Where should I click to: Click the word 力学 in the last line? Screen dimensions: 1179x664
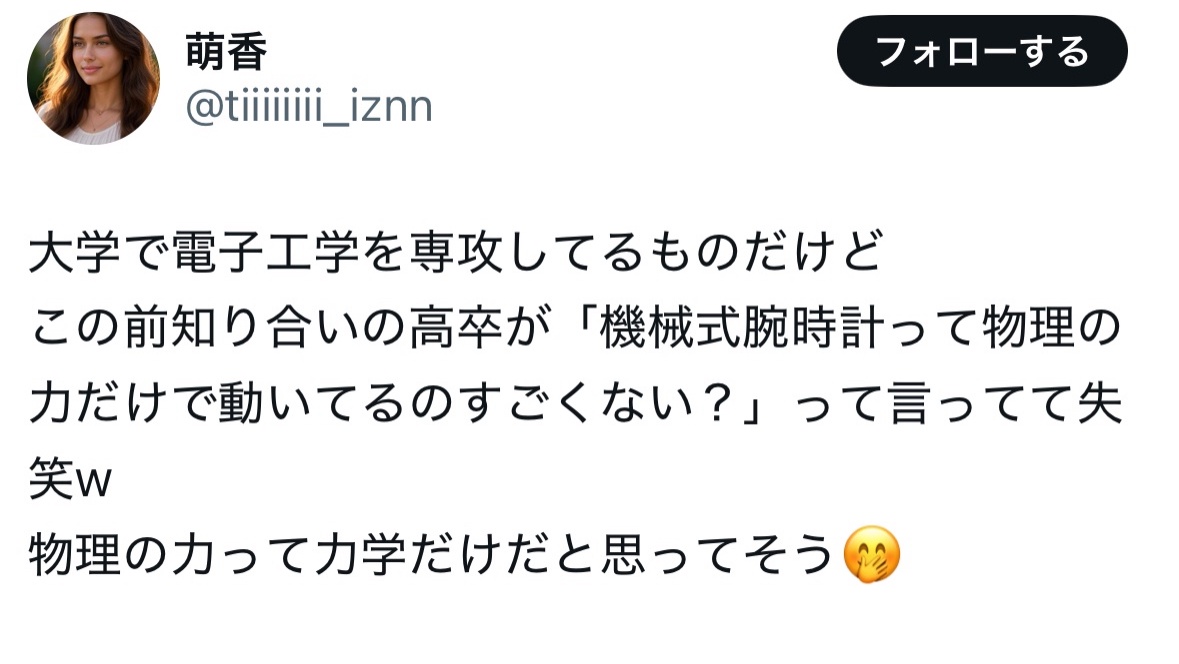click(x=361, y=555)
